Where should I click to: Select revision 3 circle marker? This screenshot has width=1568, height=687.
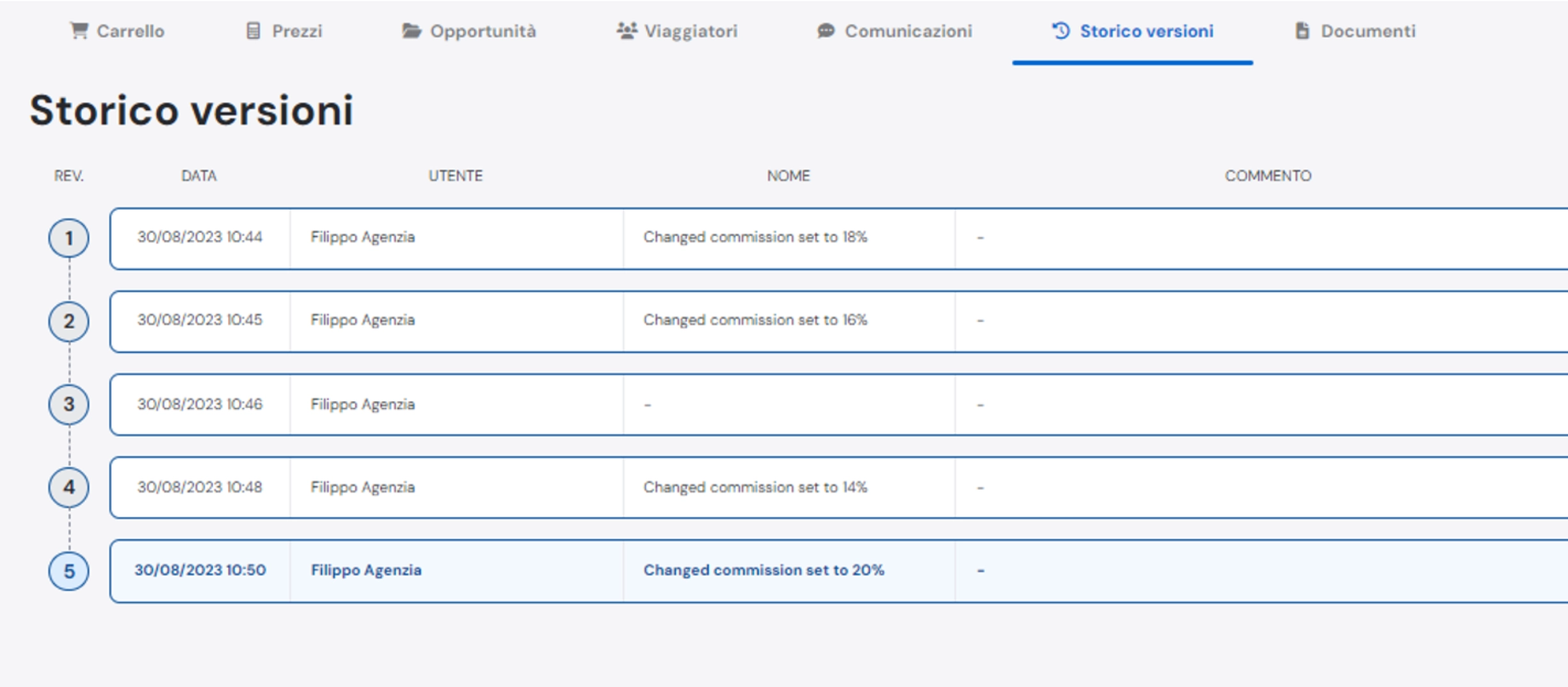68,404
